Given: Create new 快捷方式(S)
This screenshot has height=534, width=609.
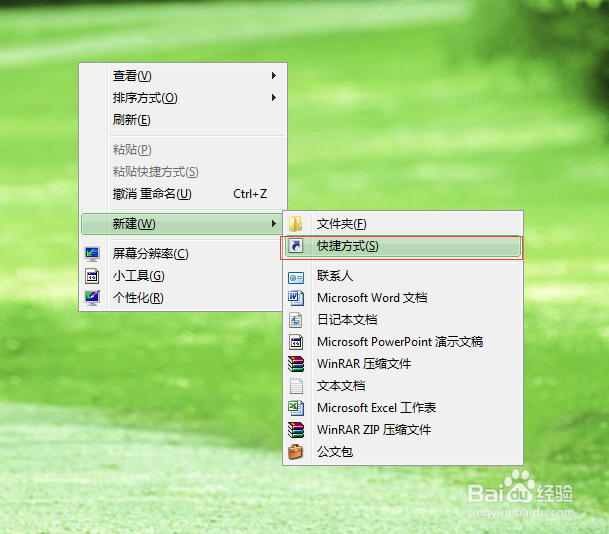Looking at the screenshot, I should coord(403,246).
